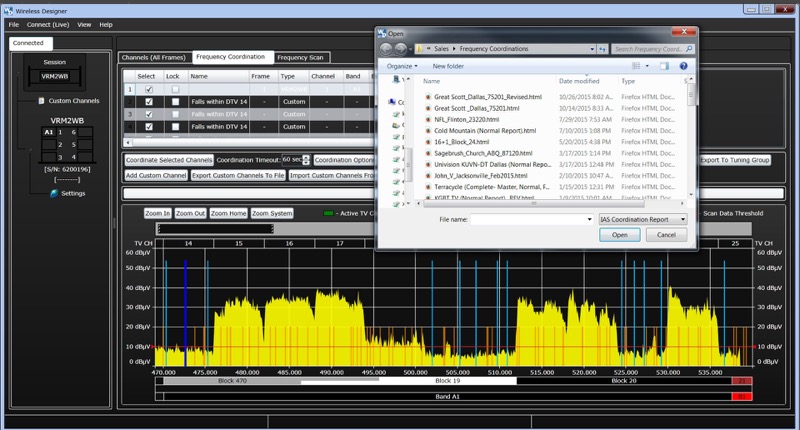Uncheck the Select checkbox in row 2

pyautogui.click(x=149, y=102)
